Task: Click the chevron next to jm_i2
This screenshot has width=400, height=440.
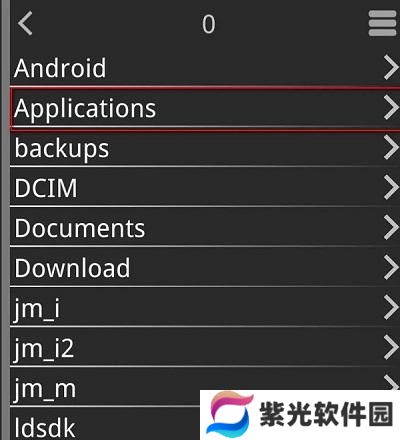Action: (391, 347)
